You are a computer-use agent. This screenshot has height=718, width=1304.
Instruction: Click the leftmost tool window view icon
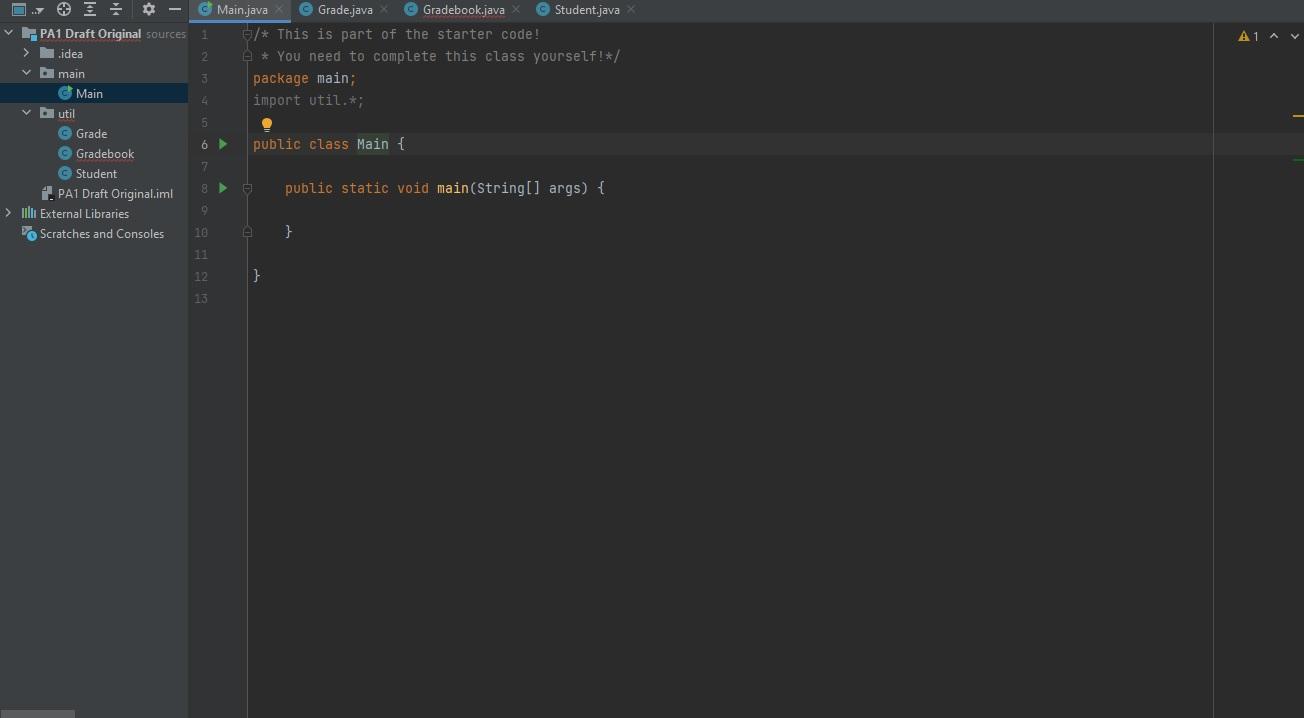[x=16, y=9]
